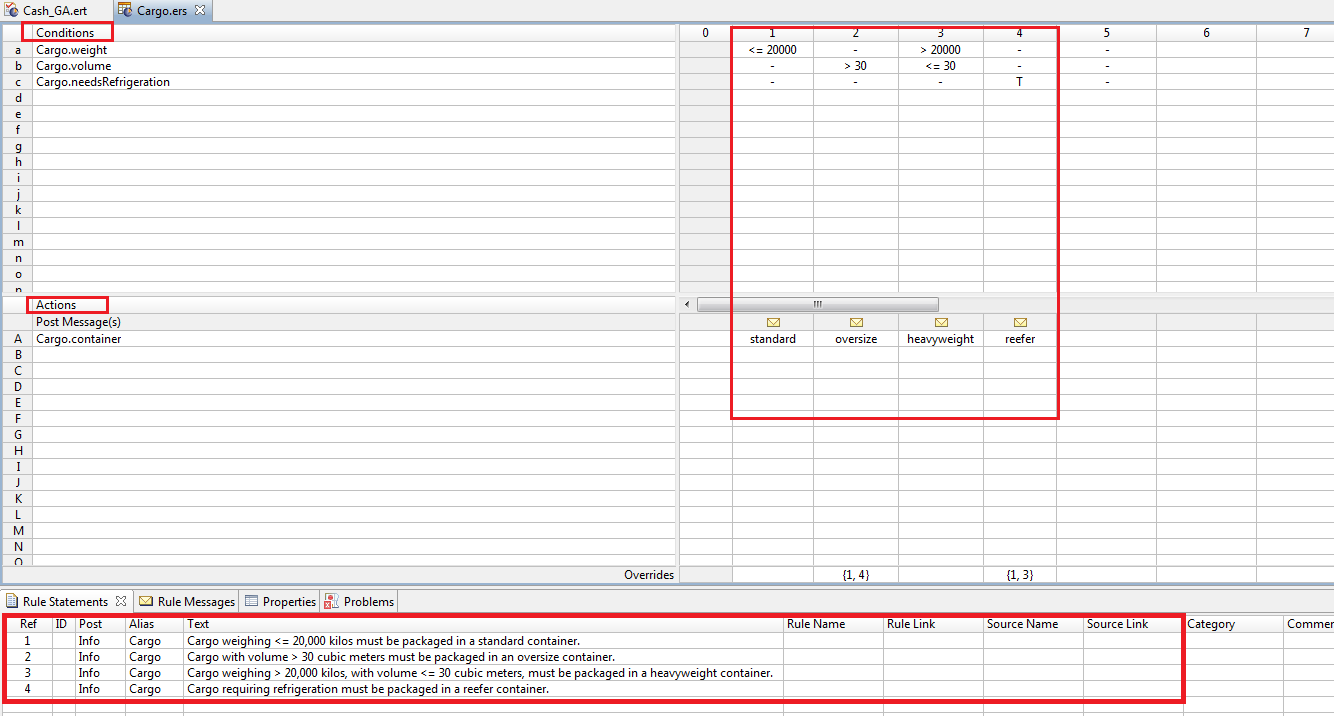
Task: Select the "reefer" container action cell
Action: tap(1020, 339)
